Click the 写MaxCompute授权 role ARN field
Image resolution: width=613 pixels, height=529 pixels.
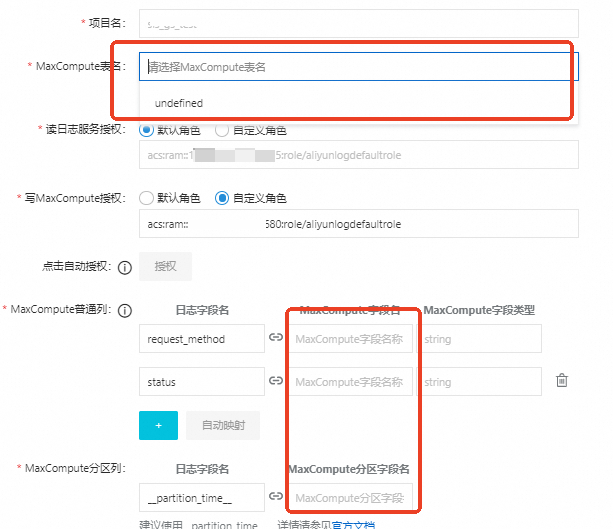pyautogui.click(x=358, y=224)
